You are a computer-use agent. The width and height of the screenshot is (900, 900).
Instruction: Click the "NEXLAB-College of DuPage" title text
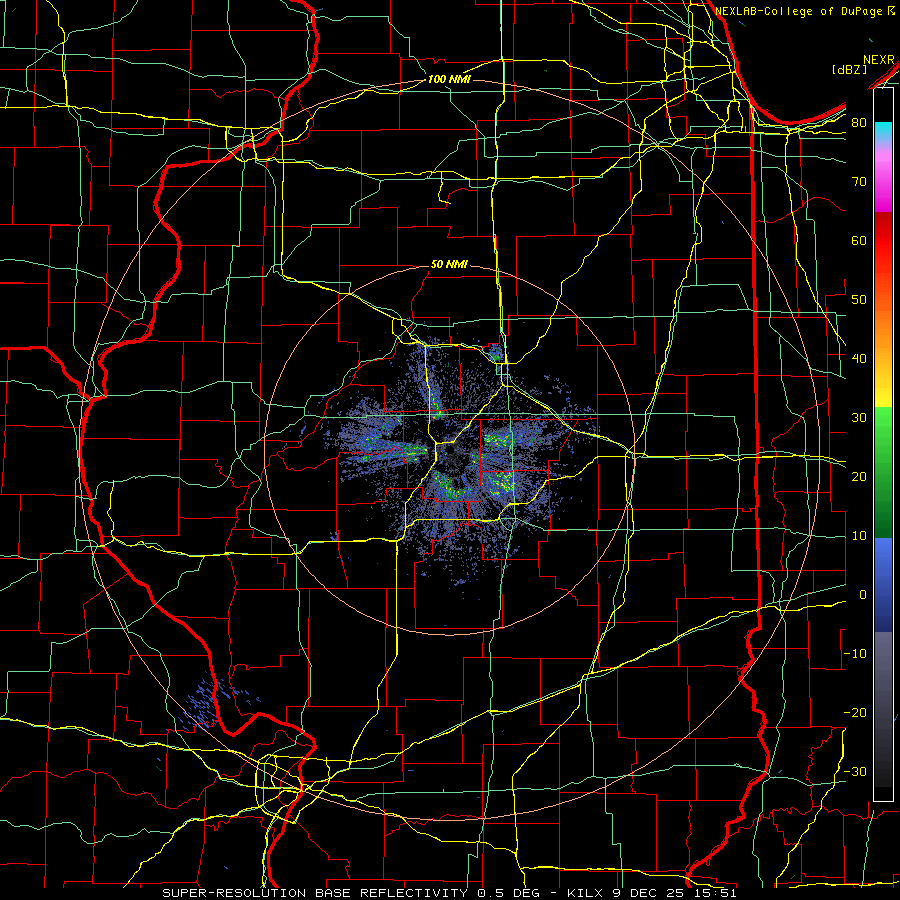click(800, 11)
